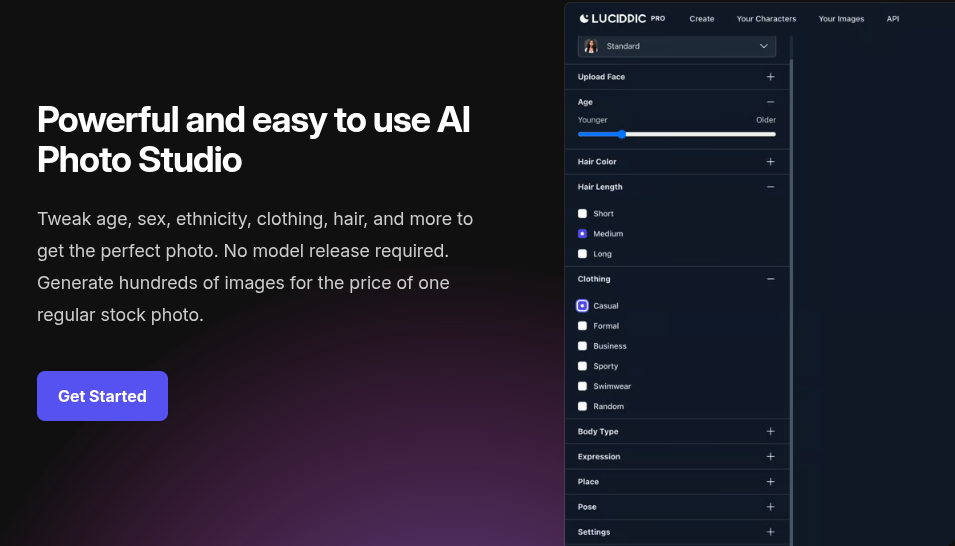Select Business clothing
The image size is (955, 546).
pyautogui.click(x=582, y=346)
